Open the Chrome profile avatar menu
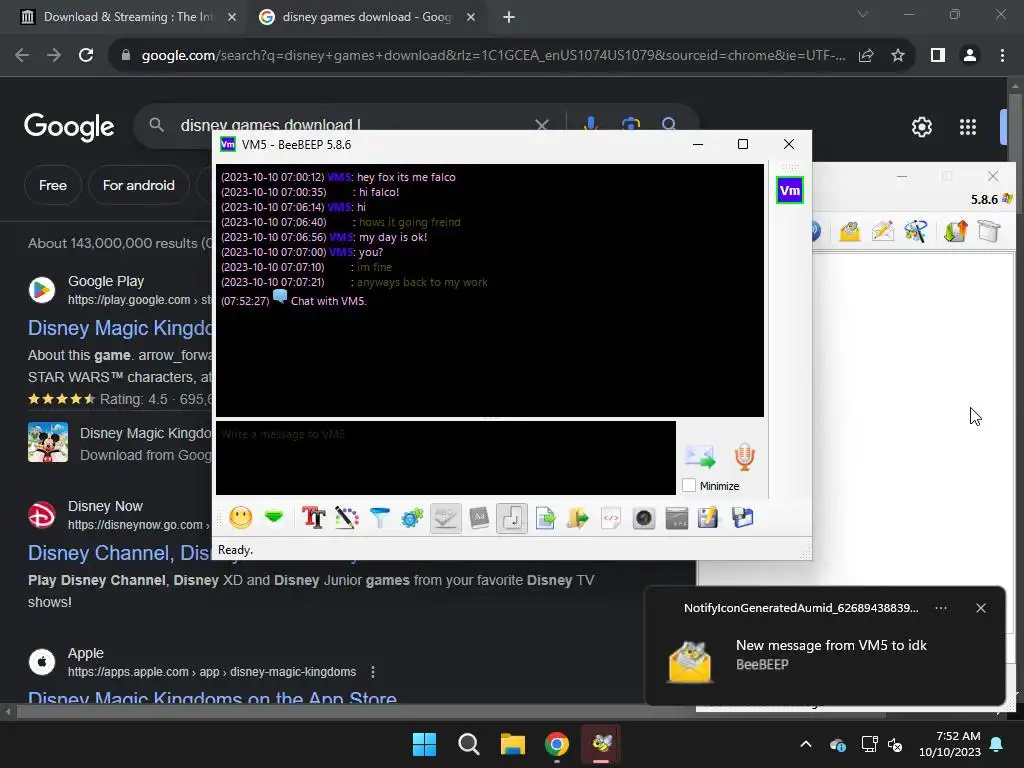 point(970,56)
